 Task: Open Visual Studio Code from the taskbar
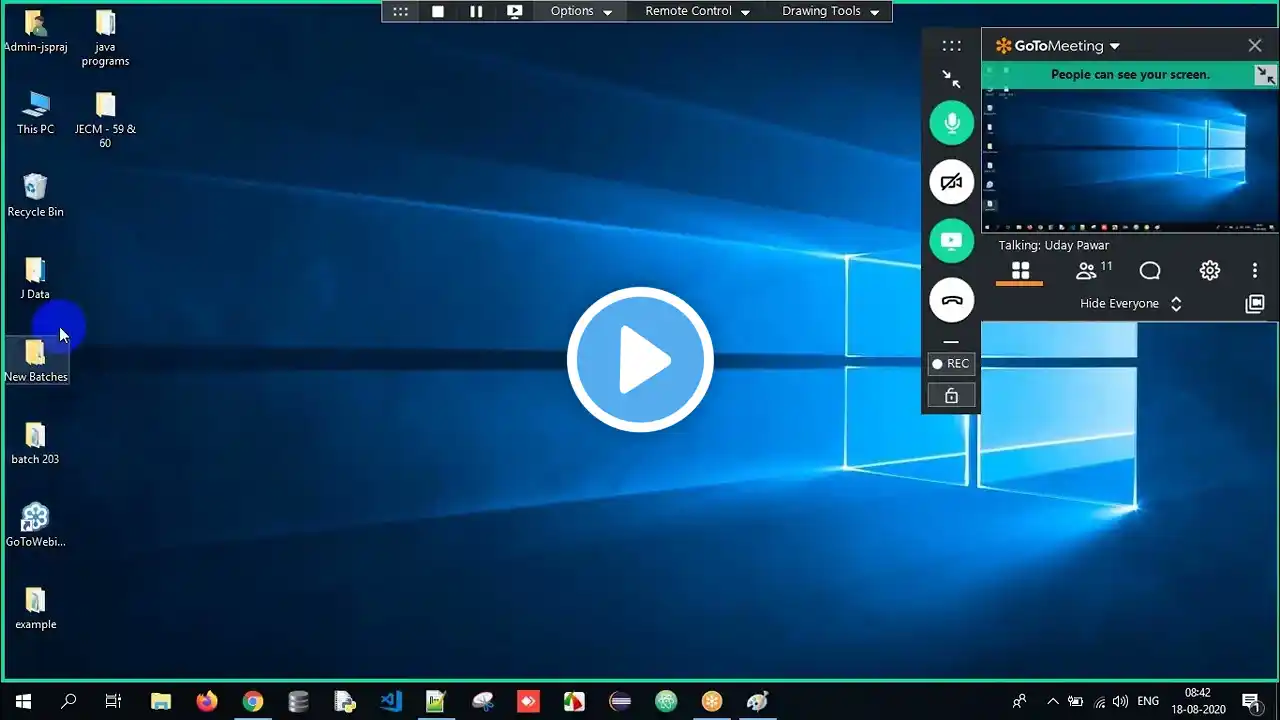click(391, 702)
